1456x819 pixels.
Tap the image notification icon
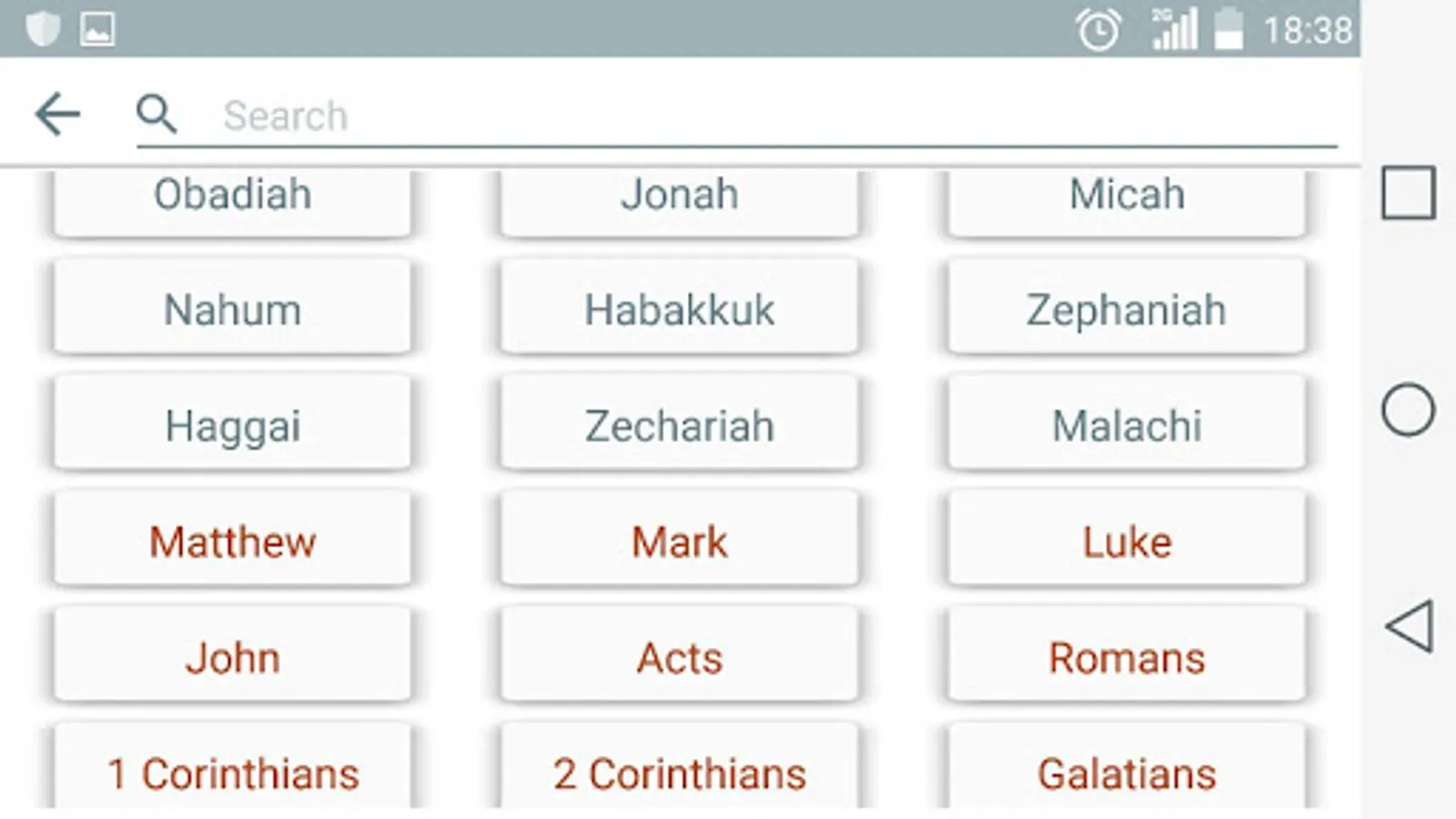click(97, 29)
